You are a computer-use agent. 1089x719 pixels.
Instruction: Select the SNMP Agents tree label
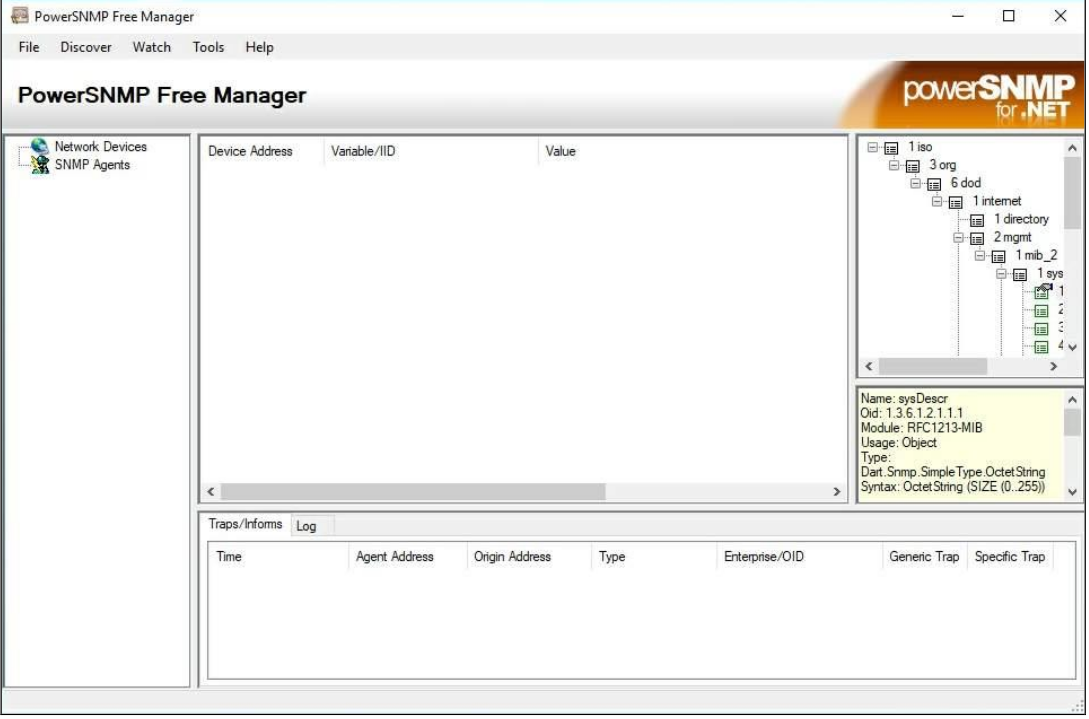(92, 165)
